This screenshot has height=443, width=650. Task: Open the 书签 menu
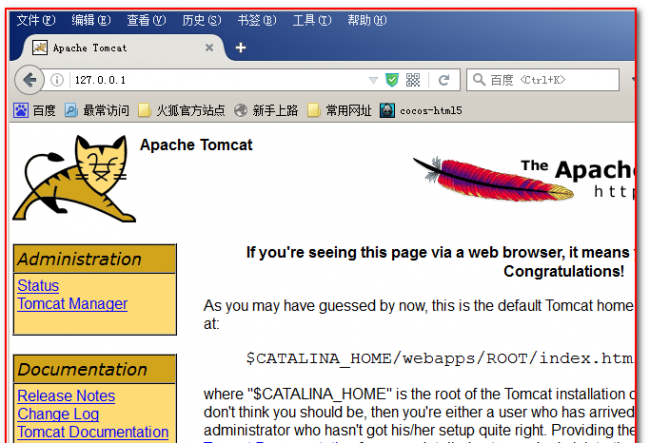click(x=257, y=20)
